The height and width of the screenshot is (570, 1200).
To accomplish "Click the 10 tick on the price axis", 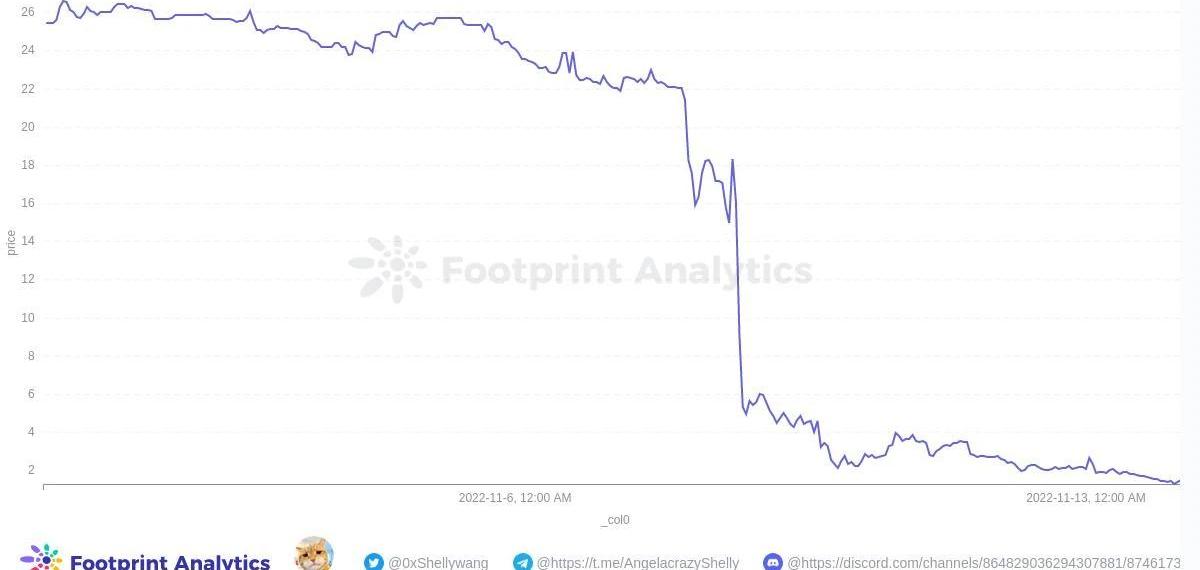I will coord(27,318).
